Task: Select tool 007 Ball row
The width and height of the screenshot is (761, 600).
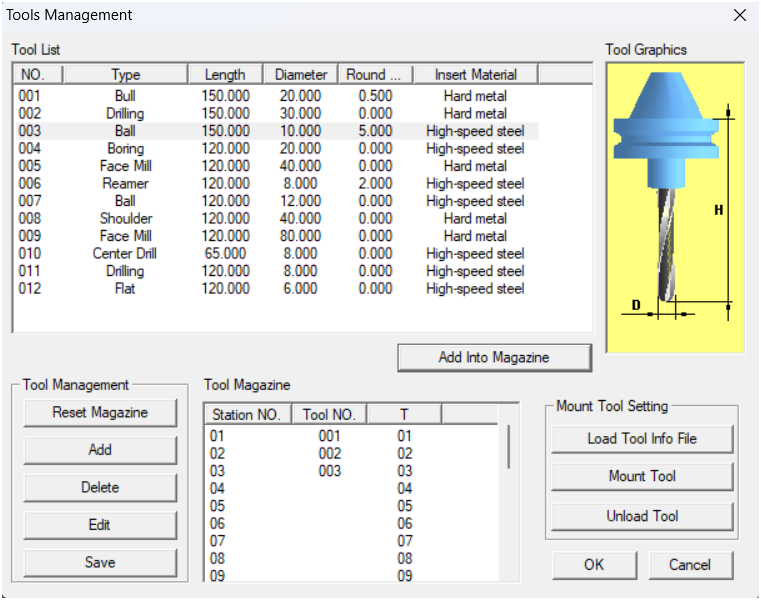Action: coord(277,201)
